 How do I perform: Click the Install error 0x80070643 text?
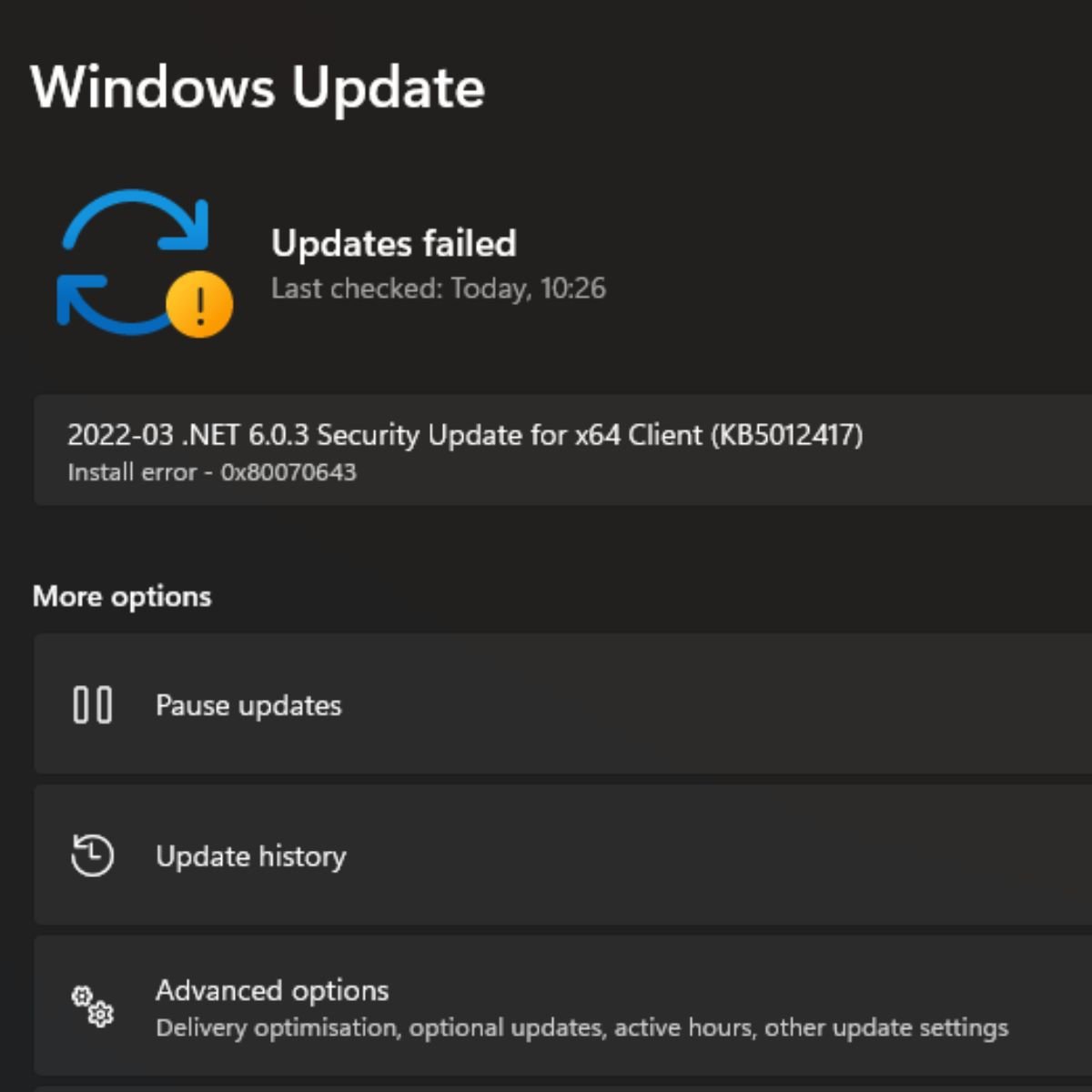pos(212,472)
